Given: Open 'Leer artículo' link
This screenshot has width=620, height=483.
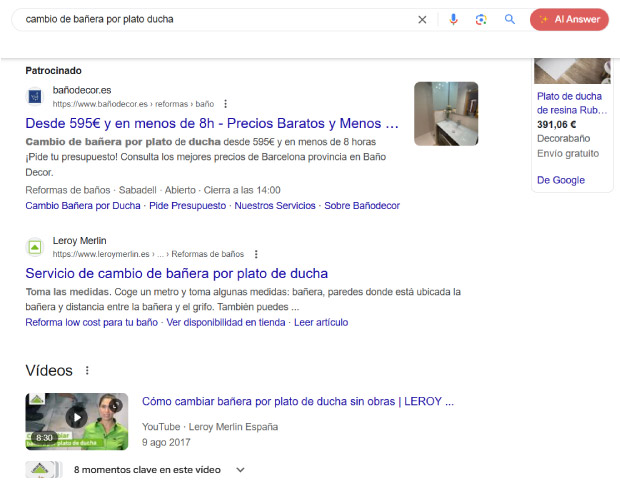Looking at the screenshot, I should 321,323.
